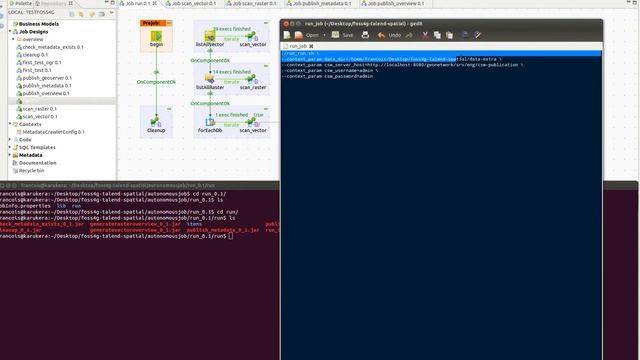Expand the Code tree node
Viewport: 640px width, 360px height.
point(10,139)
